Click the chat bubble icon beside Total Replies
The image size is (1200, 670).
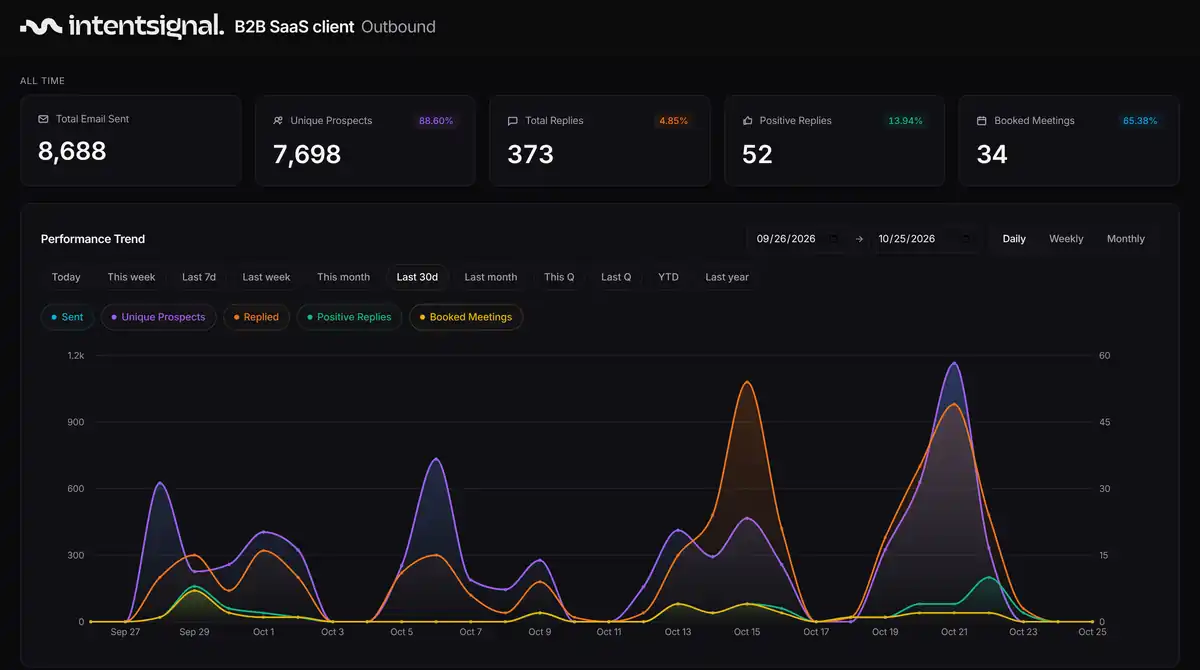[512, 121]
